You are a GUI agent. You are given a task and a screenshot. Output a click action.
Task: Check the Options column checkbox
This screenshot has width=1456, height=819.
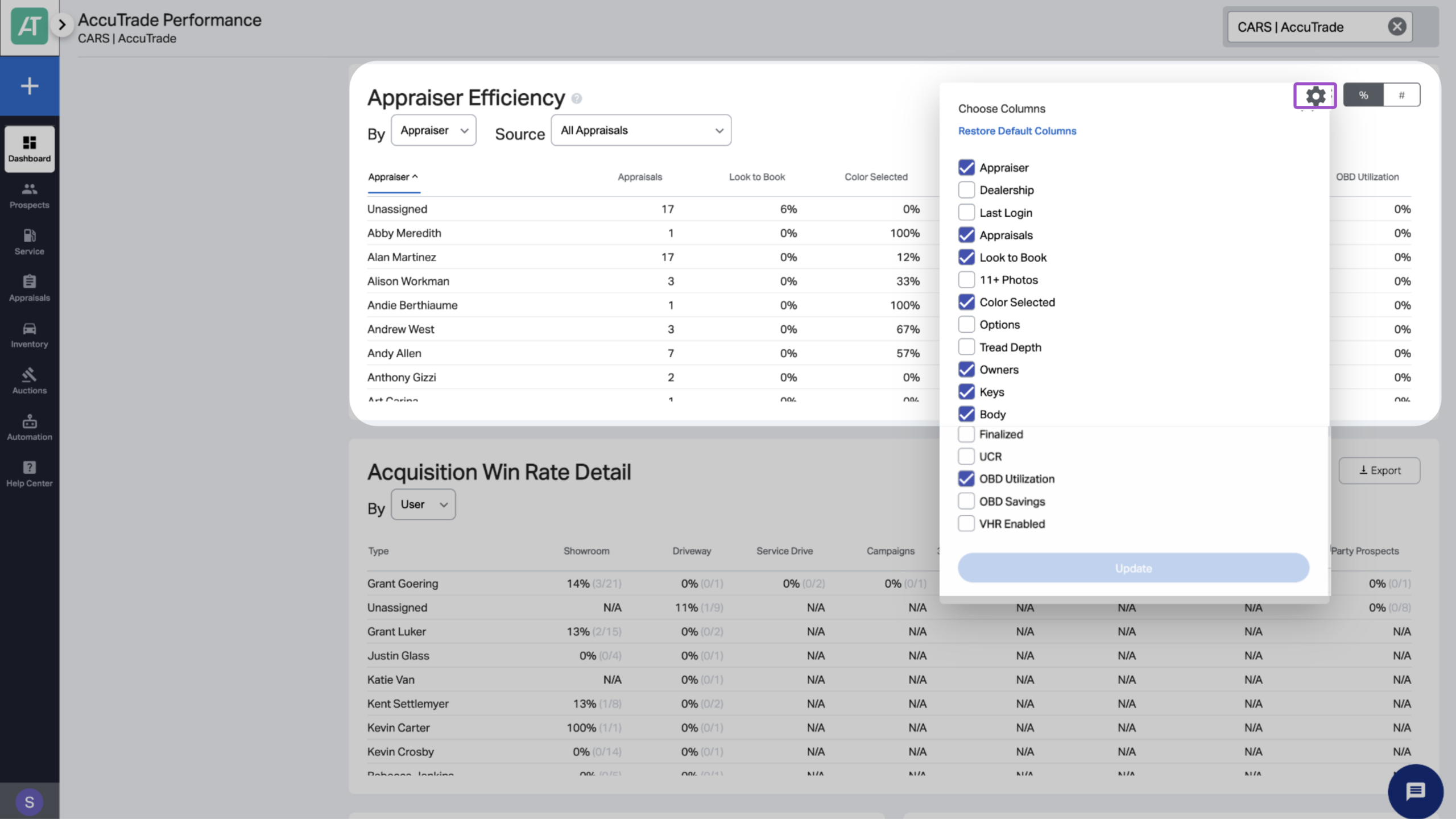coord(966,325)
